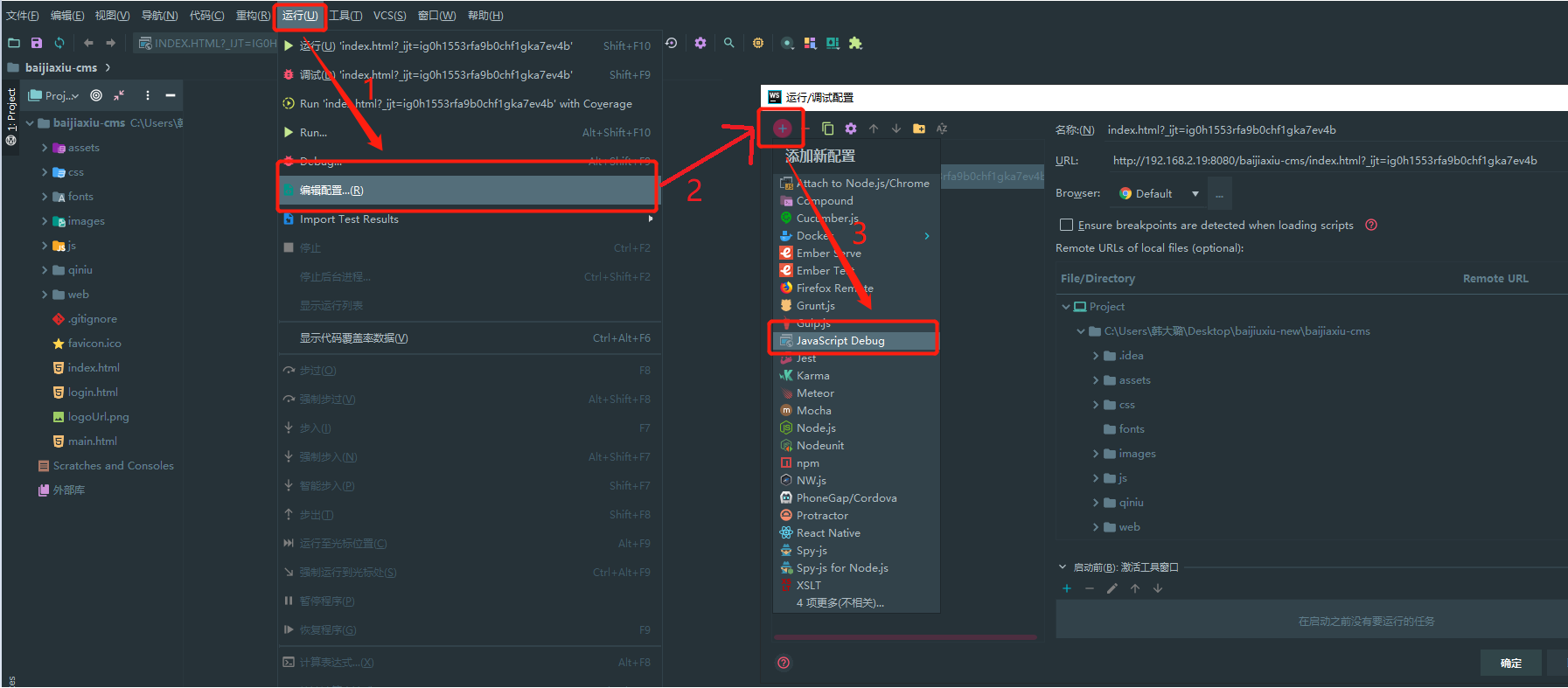Click the collapse all icon in Project panel

tap(119, 95)
